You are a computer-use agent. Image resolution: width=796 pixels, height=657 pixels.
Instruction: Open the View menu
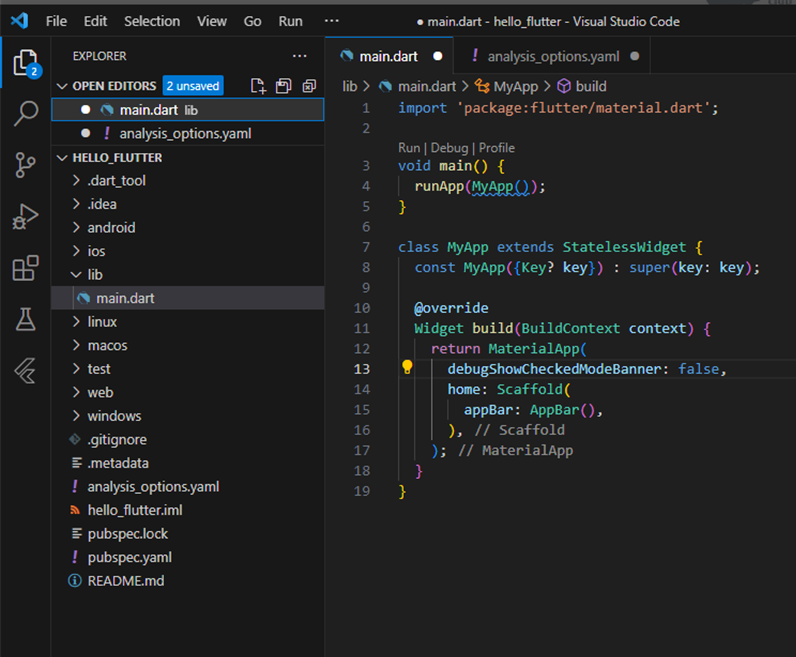click(212, 21)
